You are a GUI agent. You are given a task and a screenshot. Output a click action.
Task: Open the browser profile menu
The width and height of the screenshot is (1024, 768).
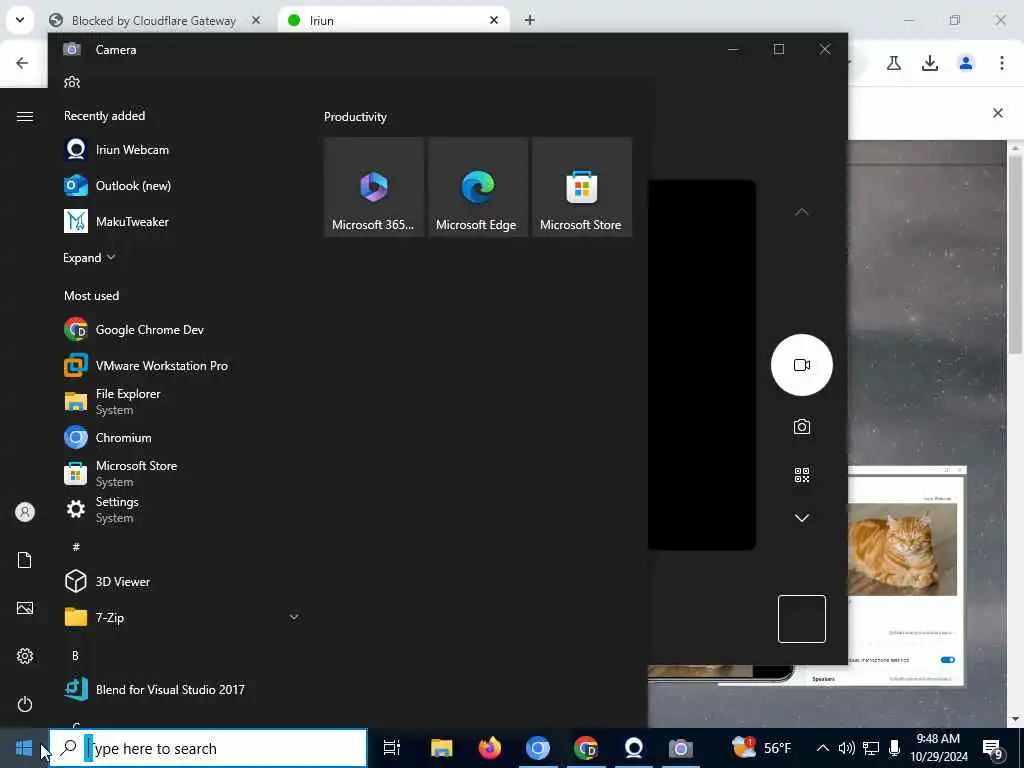pos(966,63)
